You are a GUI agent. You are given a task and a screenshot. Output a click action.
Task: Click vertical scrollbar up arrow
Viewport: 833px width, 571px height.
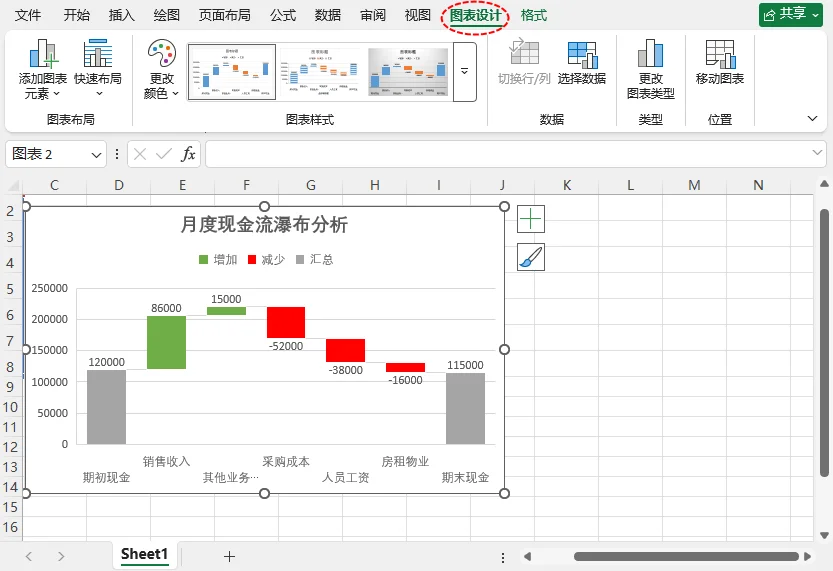(x=824, y=184)
